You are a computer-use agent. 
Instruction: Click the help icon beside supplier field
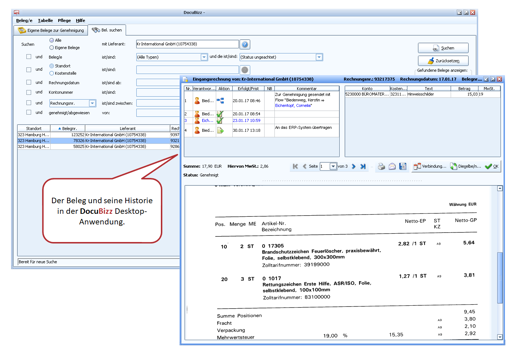click(x=245, y=44)
